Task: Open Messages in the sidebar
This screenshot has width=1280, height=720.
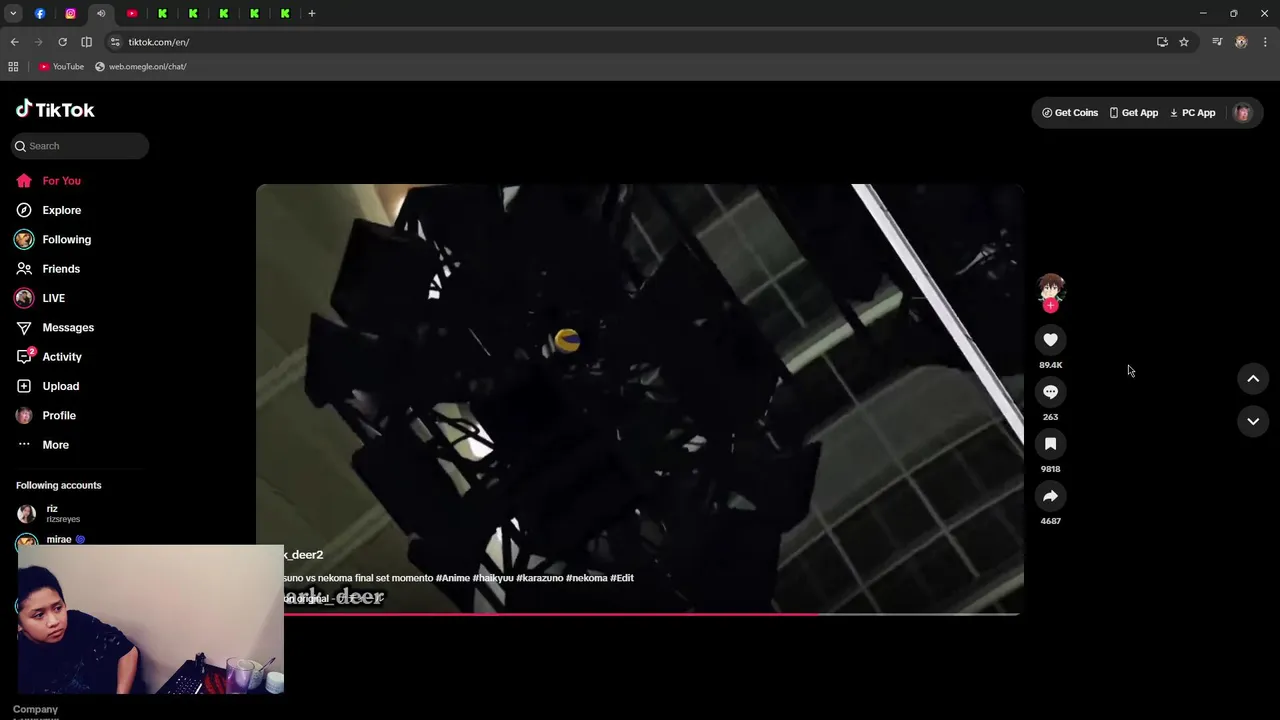Action: 54,327
